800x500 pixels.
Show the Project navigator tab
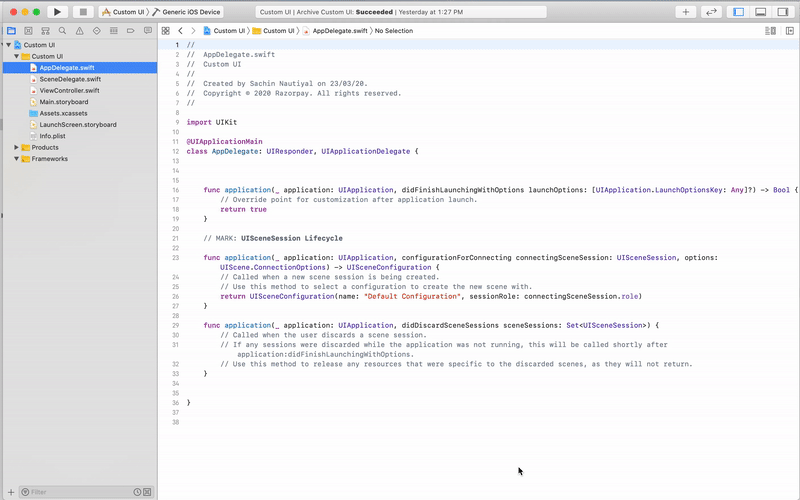point(11,31)
